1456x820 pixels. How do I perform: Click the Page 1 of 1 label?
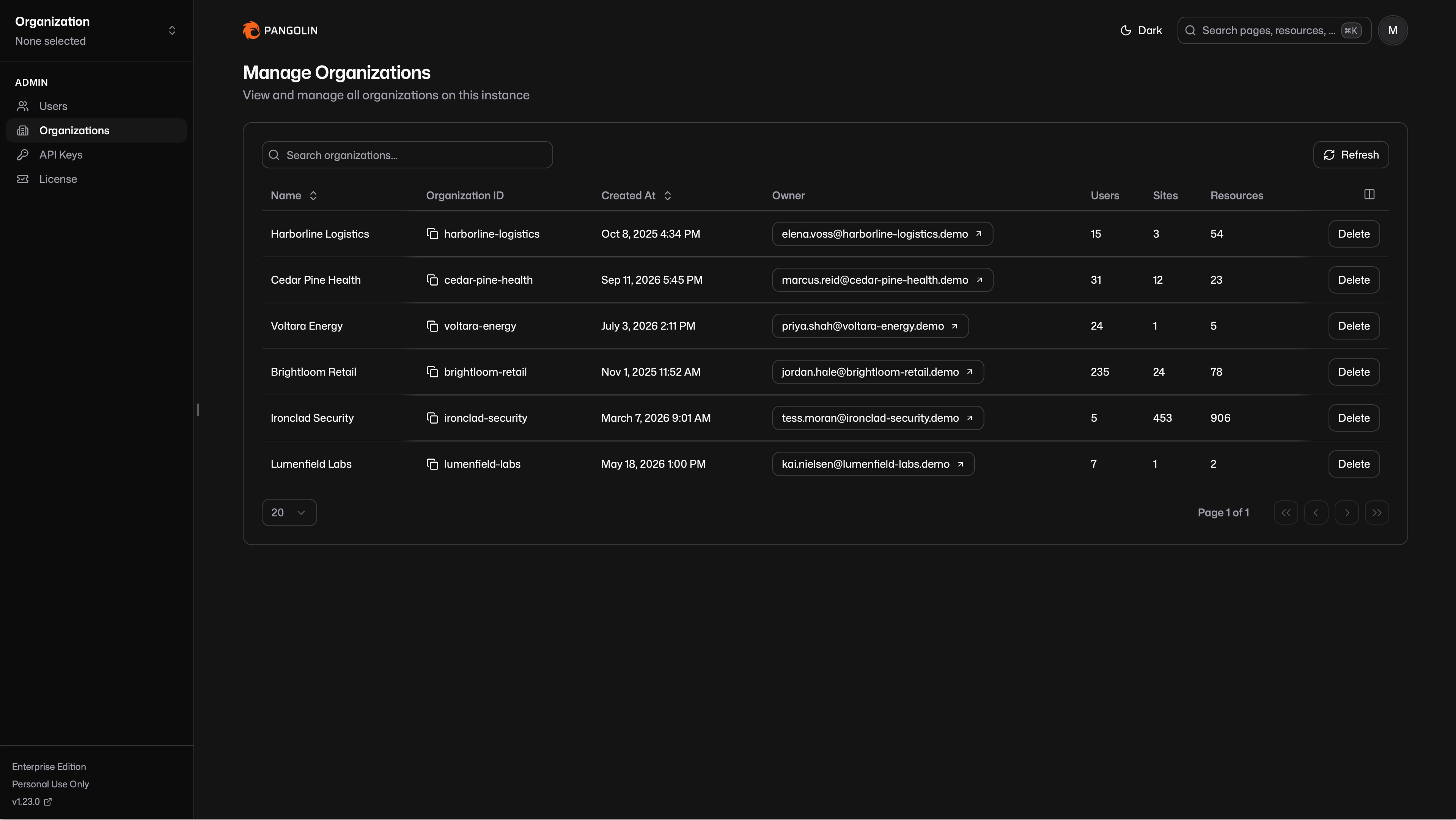click(1223, 512)
